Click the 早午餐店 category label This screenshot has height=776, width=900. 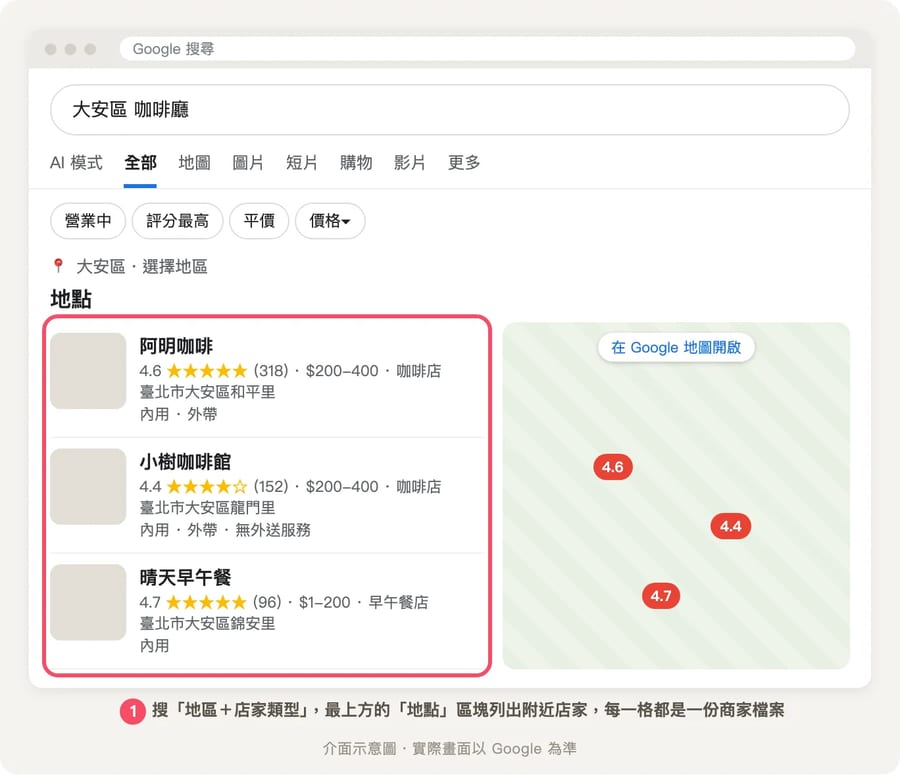pyautogui.click(x=398, y=602)
